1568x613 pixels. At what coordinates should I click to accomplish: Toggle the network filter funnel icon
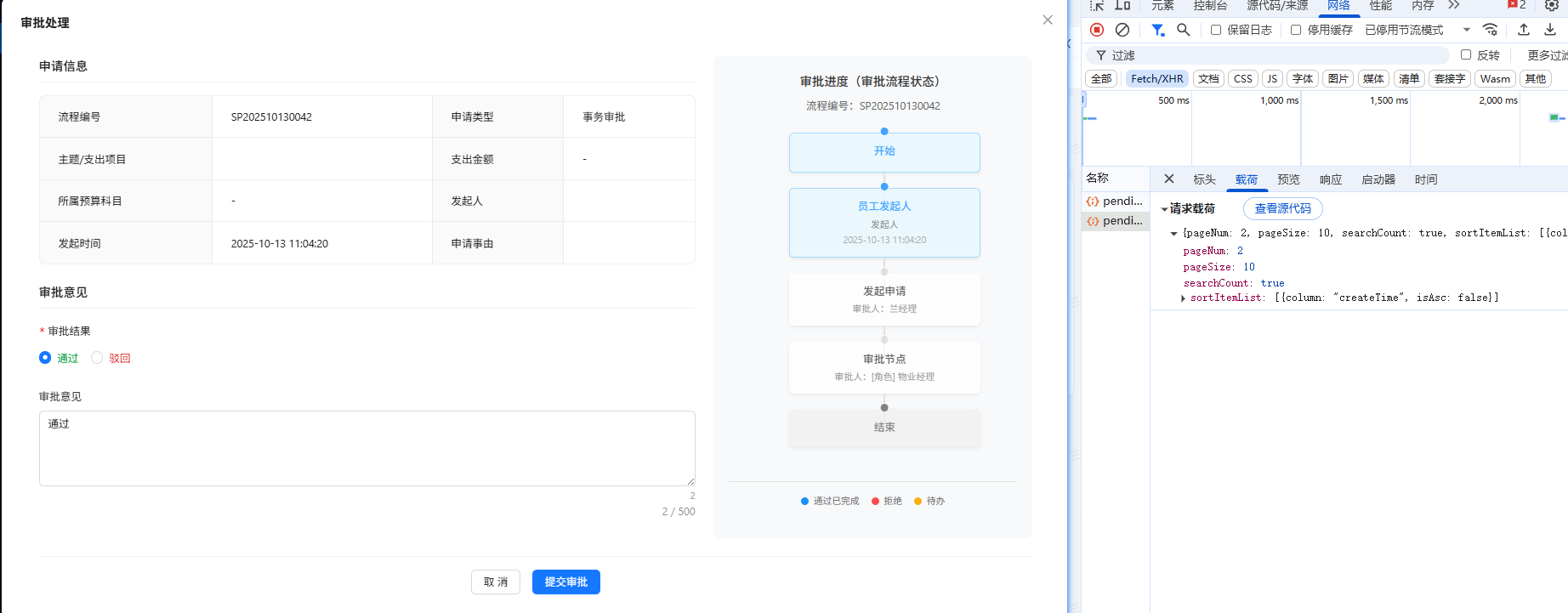1157,30
